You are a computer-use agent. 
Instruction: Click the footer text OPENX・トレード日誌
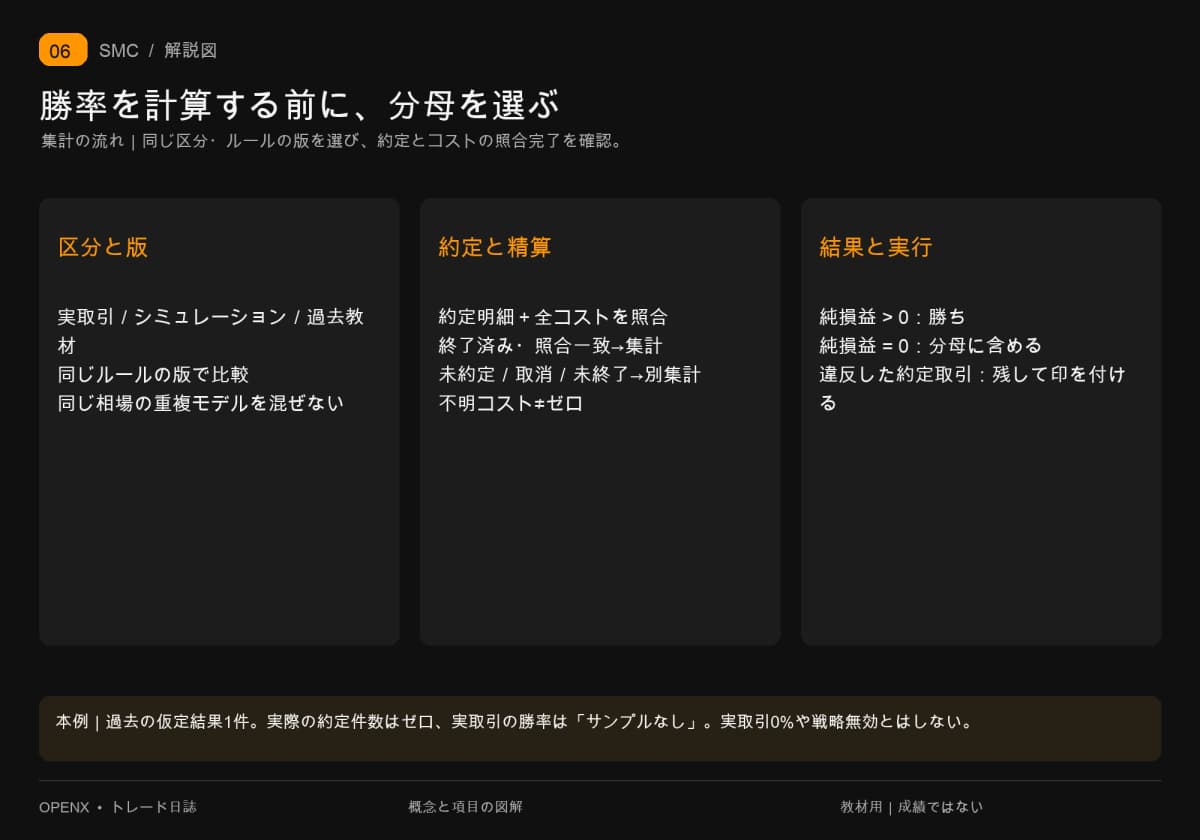click(x=118, y=807)
